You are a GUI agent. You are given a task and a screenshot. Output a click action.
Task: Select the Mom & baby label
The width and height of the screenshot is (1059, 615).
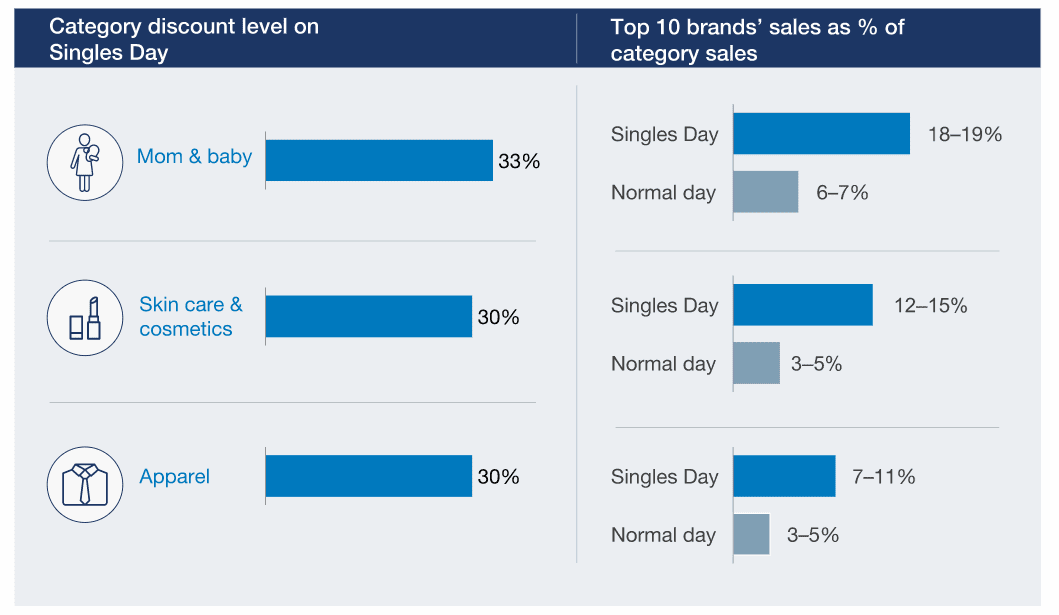194,156
